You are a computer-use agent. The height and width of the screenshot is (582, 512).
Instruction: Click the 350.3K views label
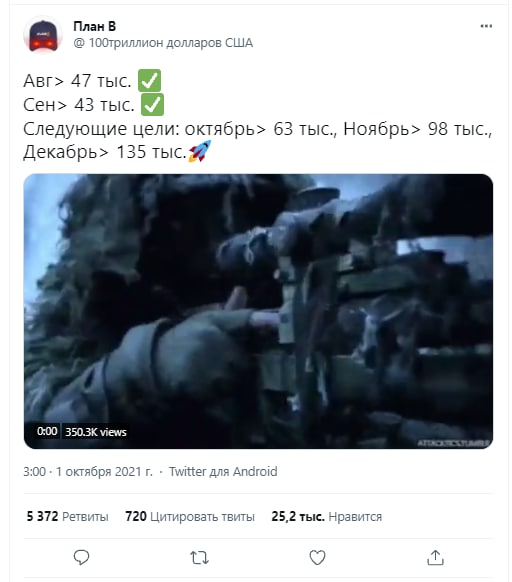(96, 432)
